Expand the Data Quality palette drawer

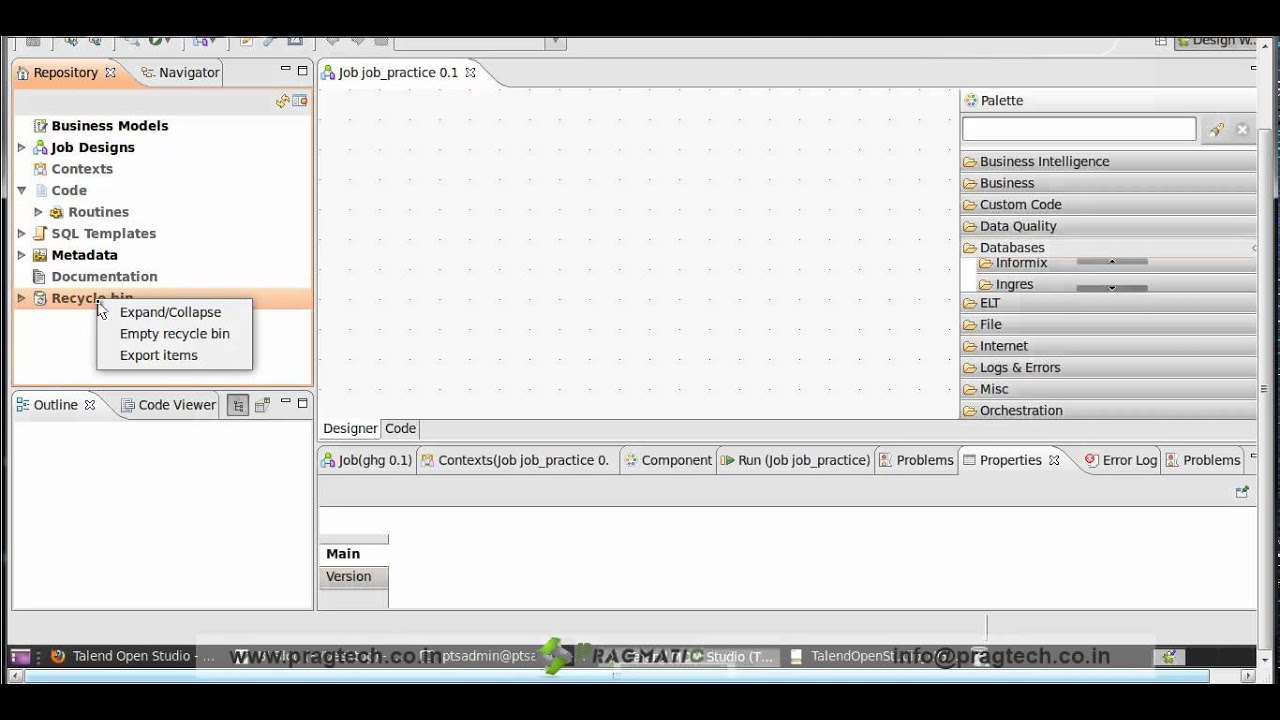point(1108,226)
